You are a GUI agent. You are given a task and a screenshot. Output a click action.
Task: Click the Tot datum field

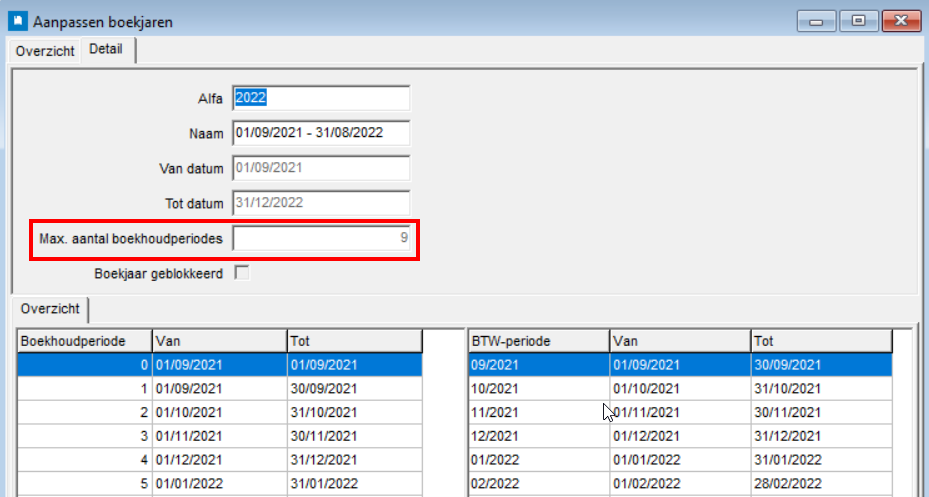(x=320, y=203)
